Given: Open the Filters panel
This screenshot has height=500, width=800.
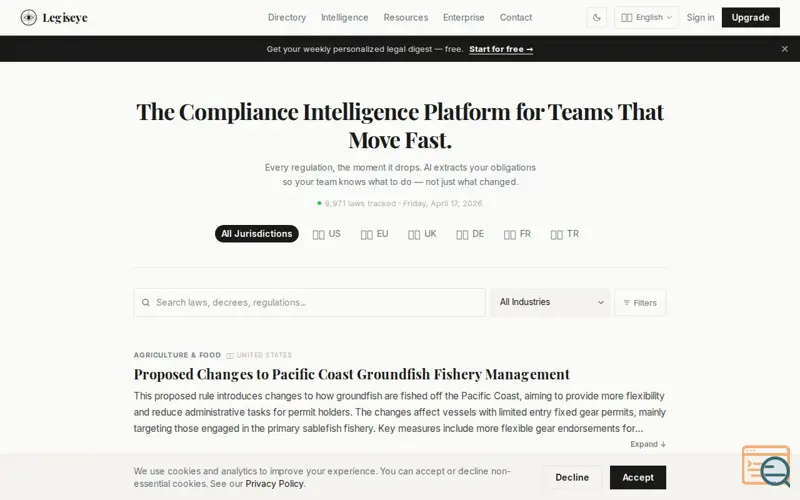Looking at the screenshot, I should 640,303.
